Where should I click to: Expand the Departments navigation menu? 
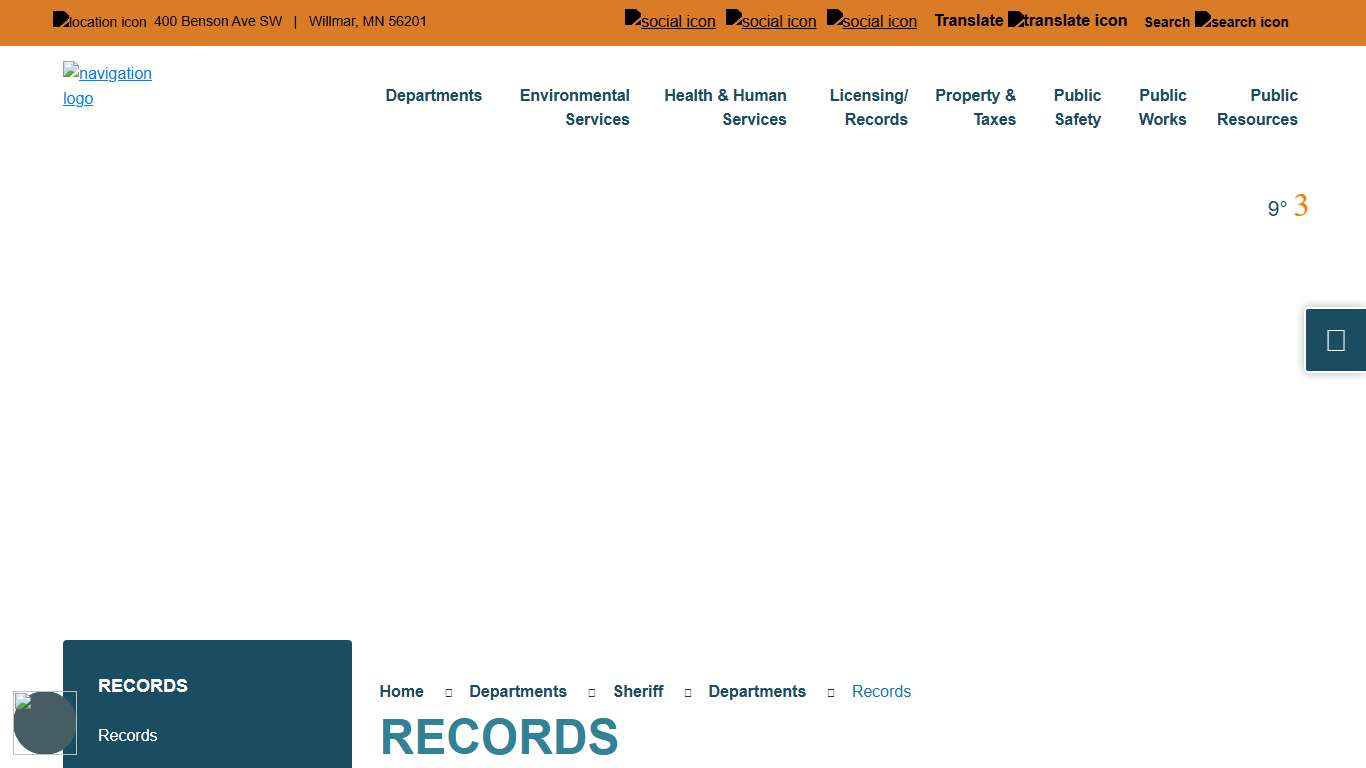(x=433, y=96)
